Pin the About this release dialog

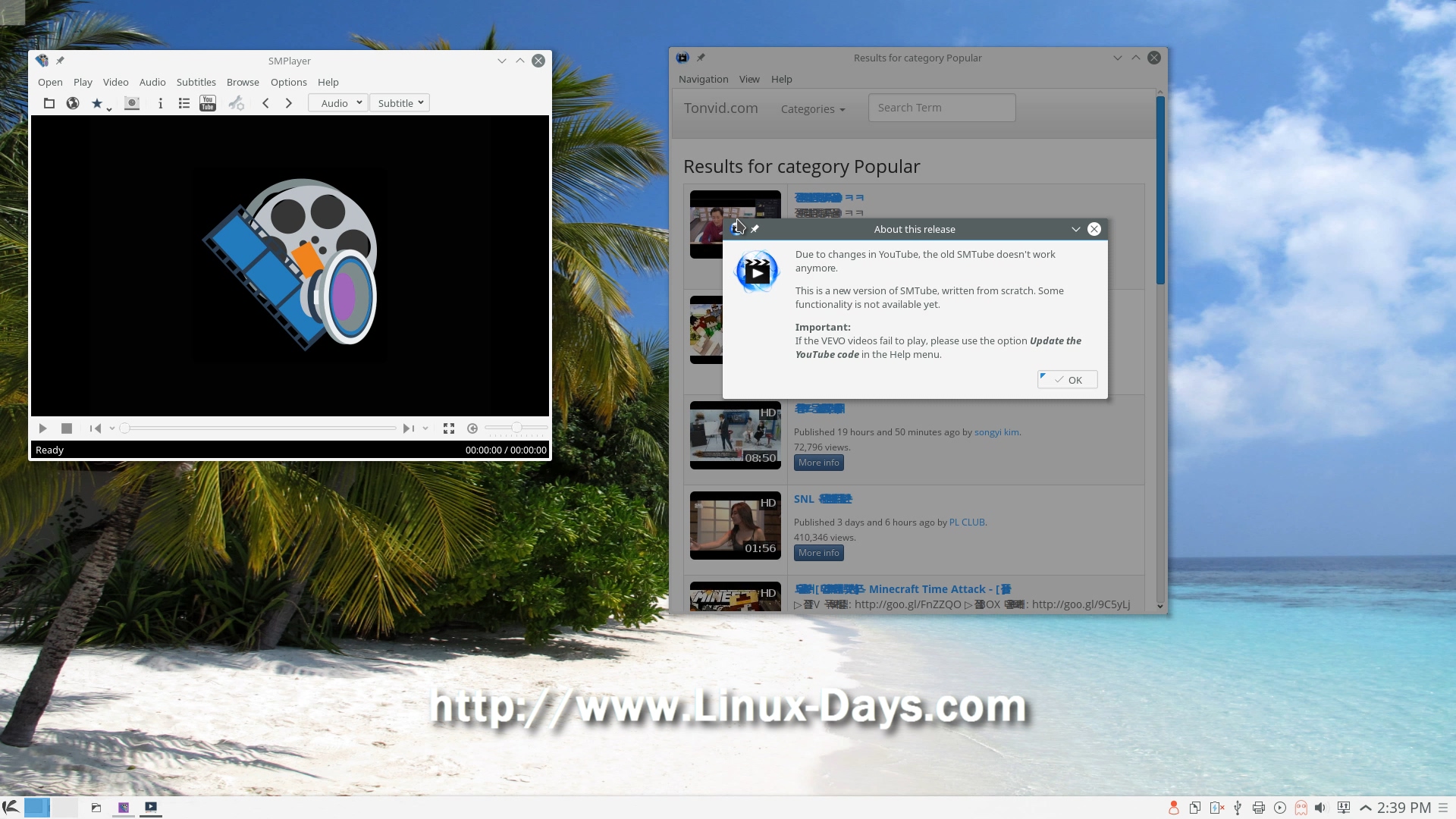click(x=755, y=229)
